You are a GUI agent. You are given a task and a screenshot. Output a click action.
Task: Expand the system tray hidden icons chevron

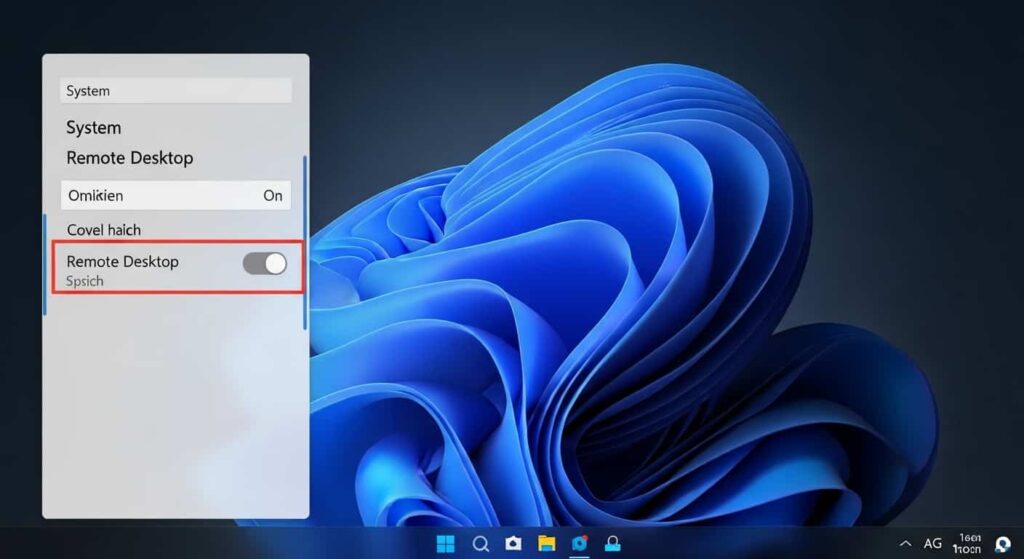click(x=906, y=543)
